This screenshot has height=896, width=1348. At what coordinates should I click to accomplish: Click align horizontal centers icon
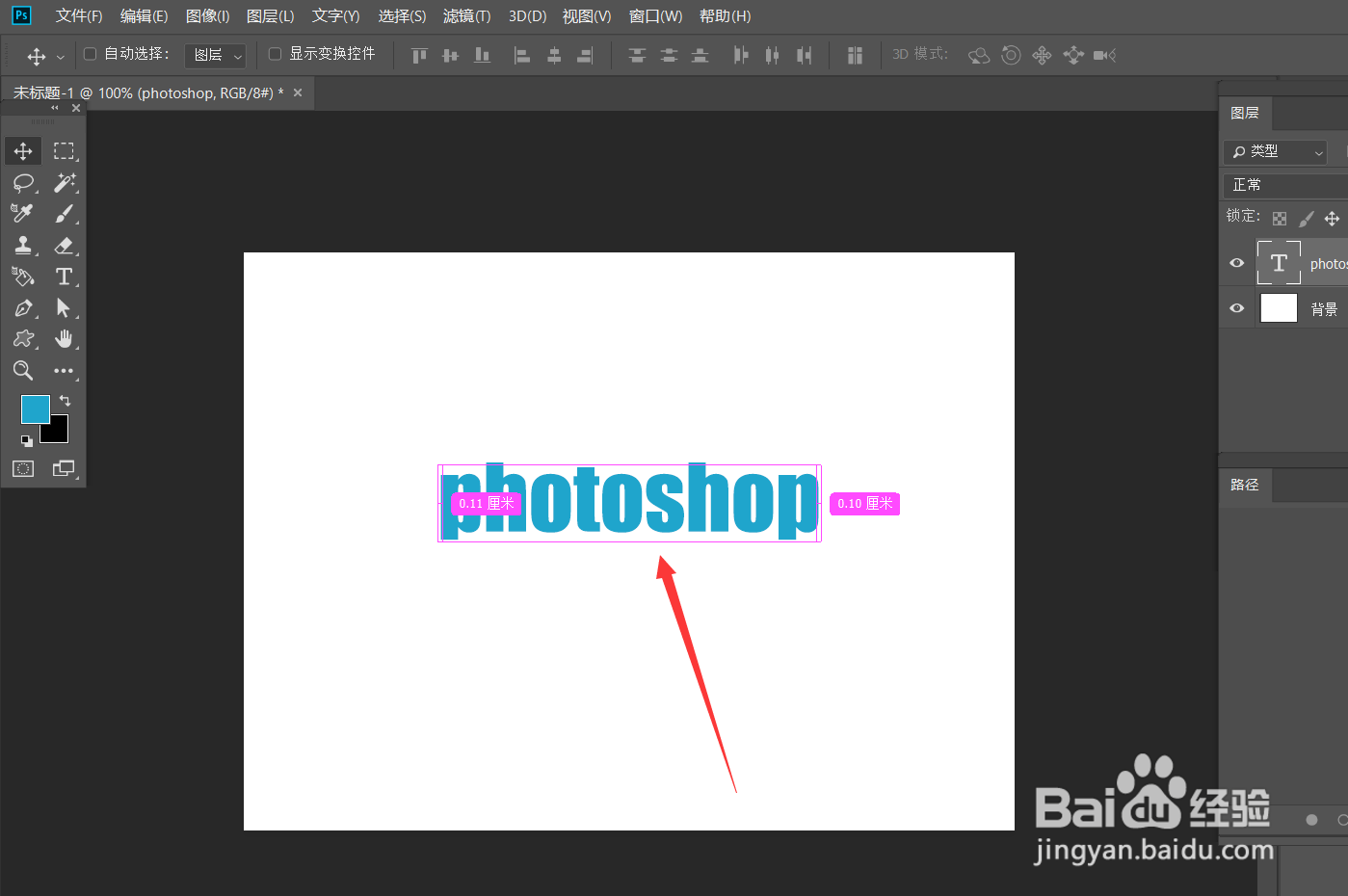pyautogui.click(x=554, y=55)
